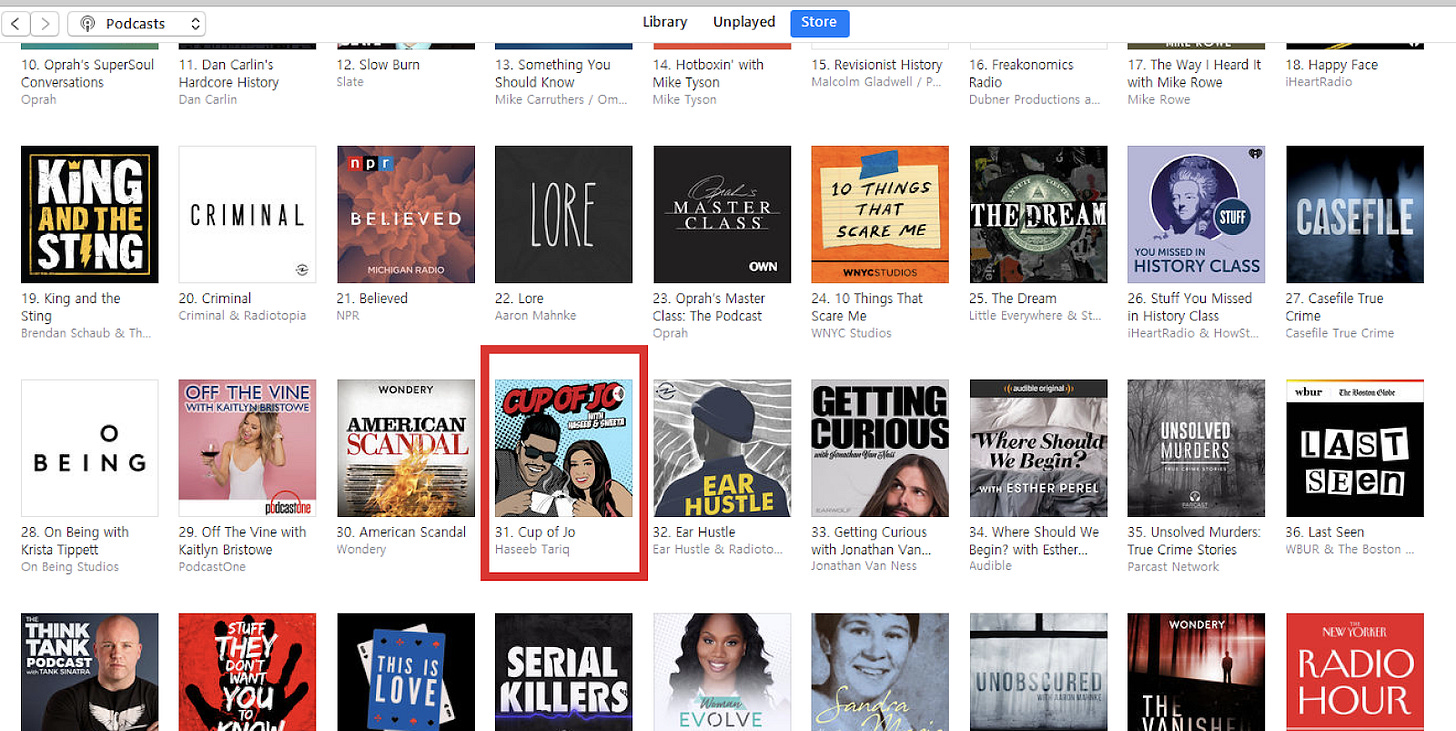Click the Believed NPR podcast artwork

coord(406,214)
